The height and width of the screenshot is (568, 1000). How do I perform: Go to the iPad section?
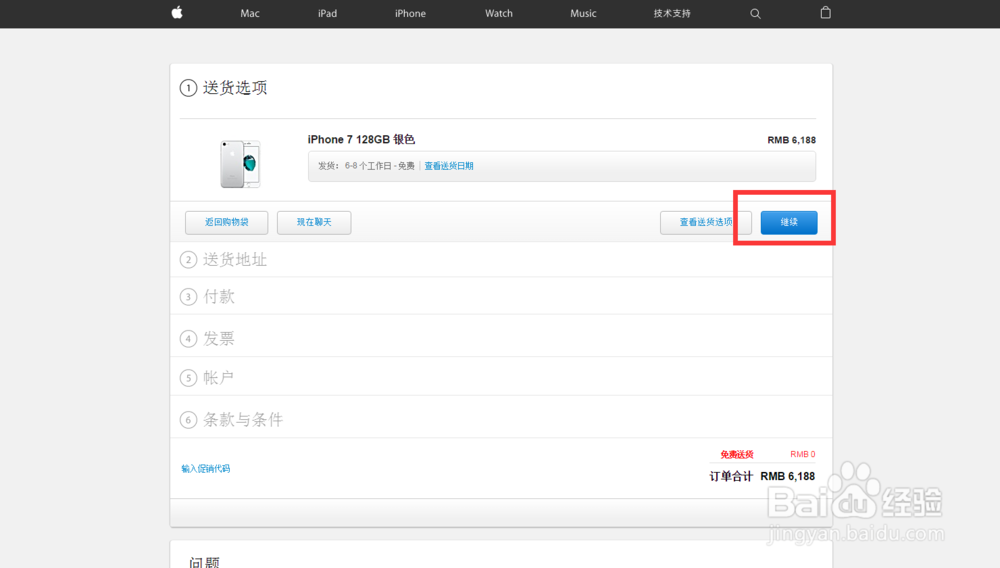coord(327,13)
